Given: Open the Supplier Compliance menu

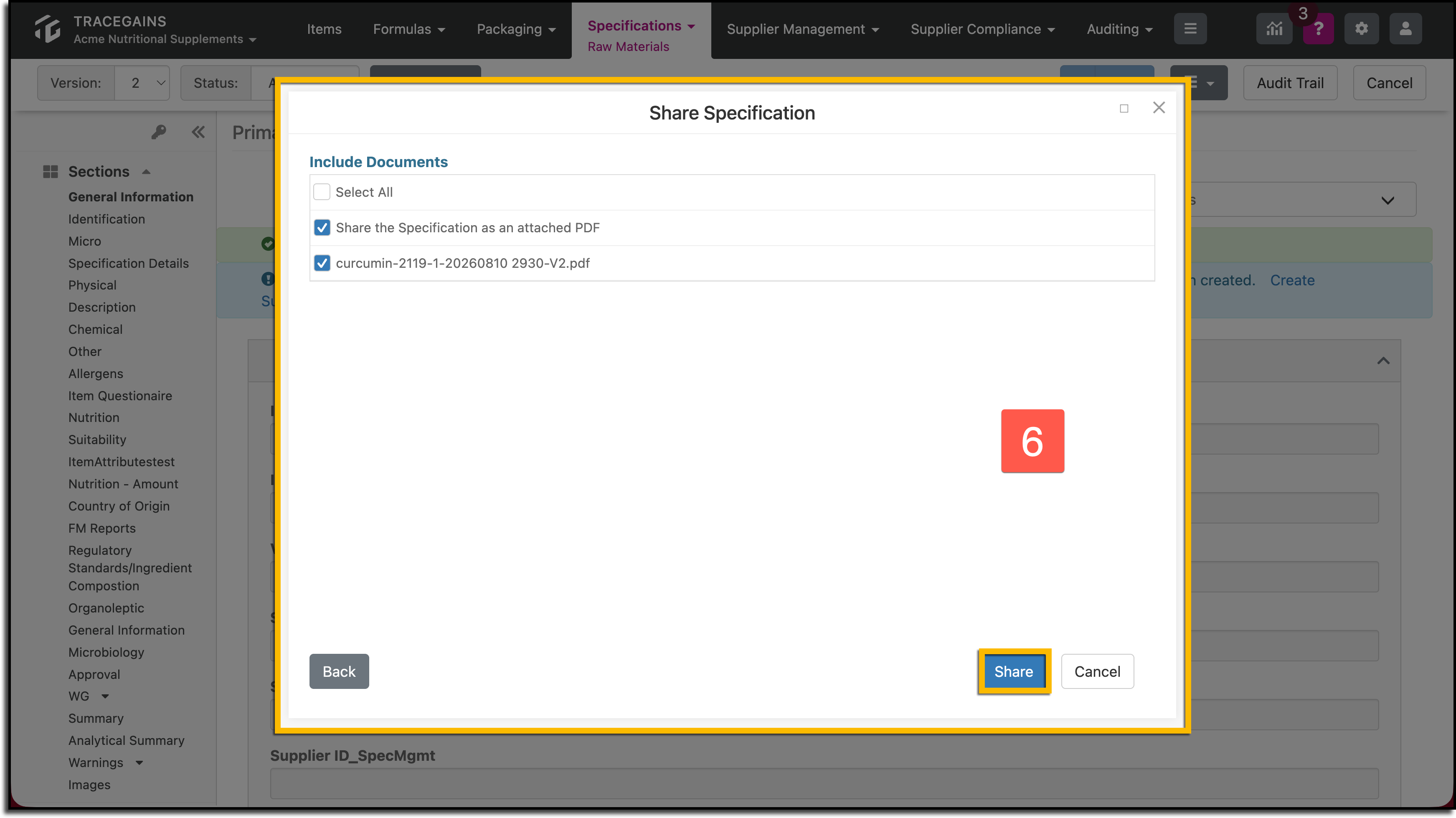Looking at the screenshot, I should pyautogui.click(x=982, y=29).
